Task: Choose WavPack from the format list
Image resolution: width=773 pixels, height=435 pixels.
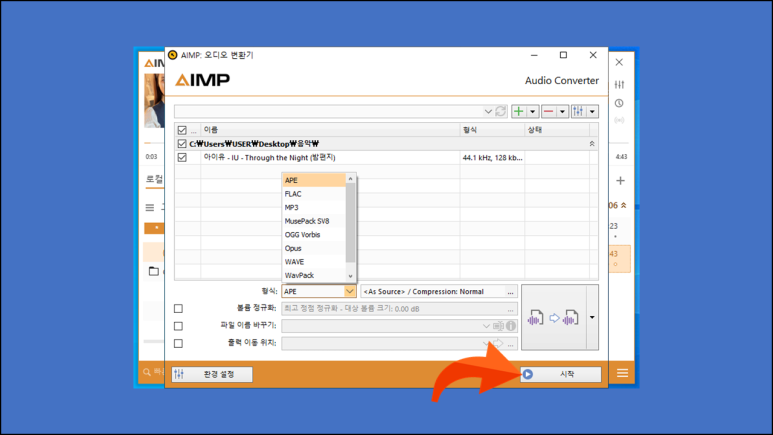Action: click(x=314, y=275)
